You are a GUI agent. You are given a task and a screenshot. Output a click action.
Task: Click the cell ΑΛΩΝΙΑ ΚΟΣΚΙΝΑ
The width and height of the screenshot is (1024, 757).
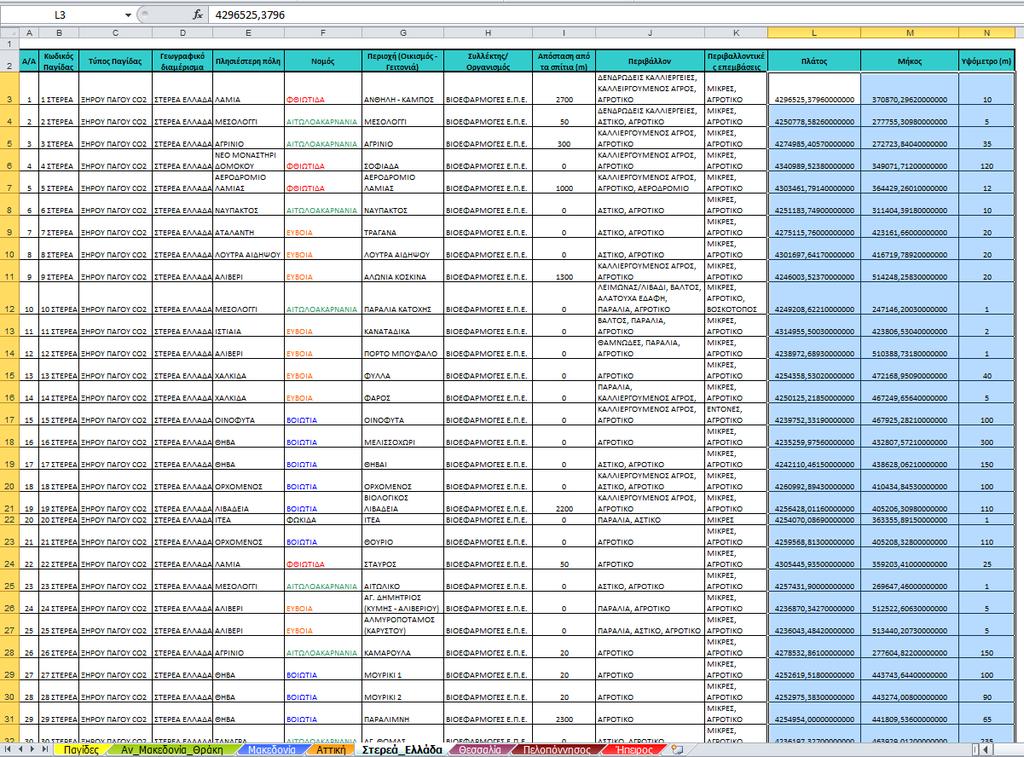pyautogui.click(x=402, y=271)
